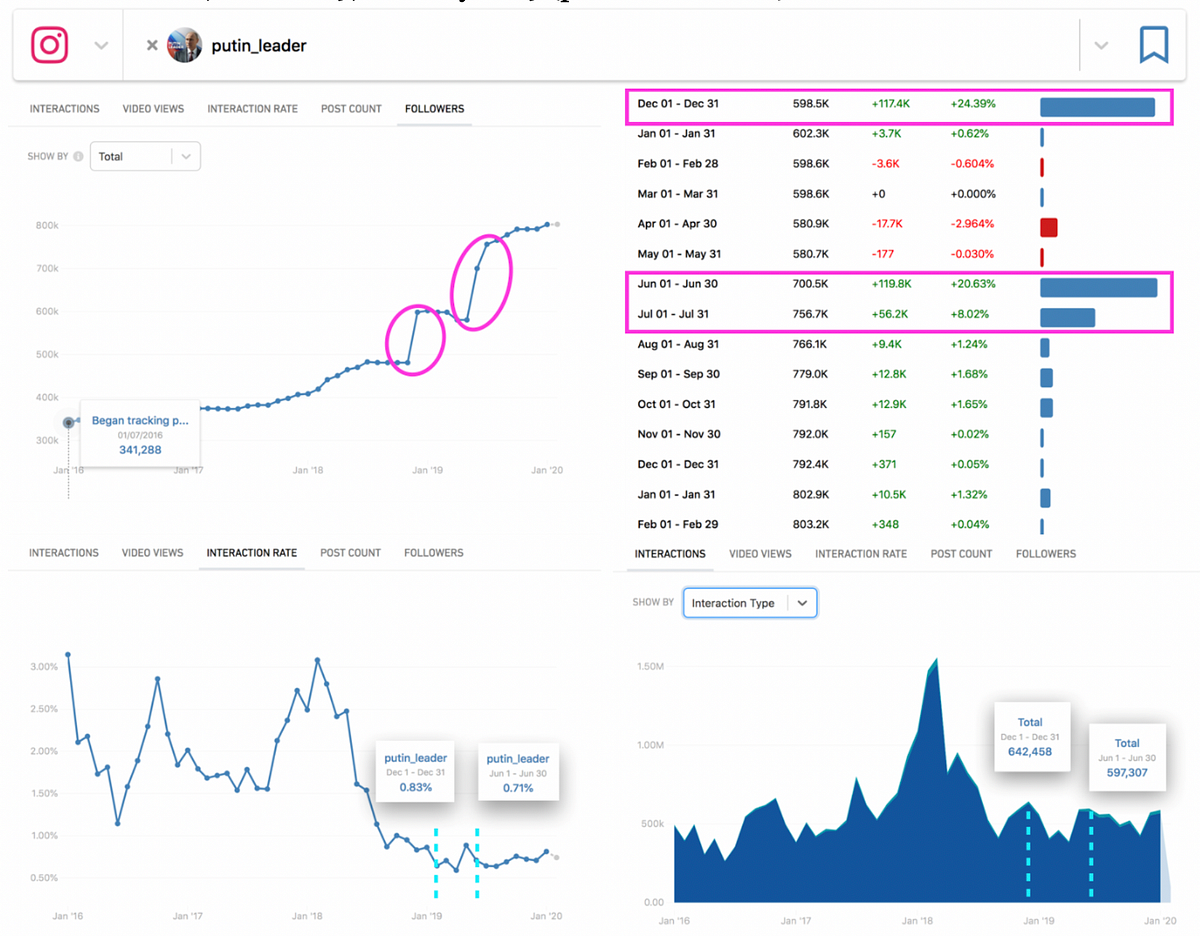Click the -2.964% growth value
The image size is (1200, 936).
coord(972,224)
